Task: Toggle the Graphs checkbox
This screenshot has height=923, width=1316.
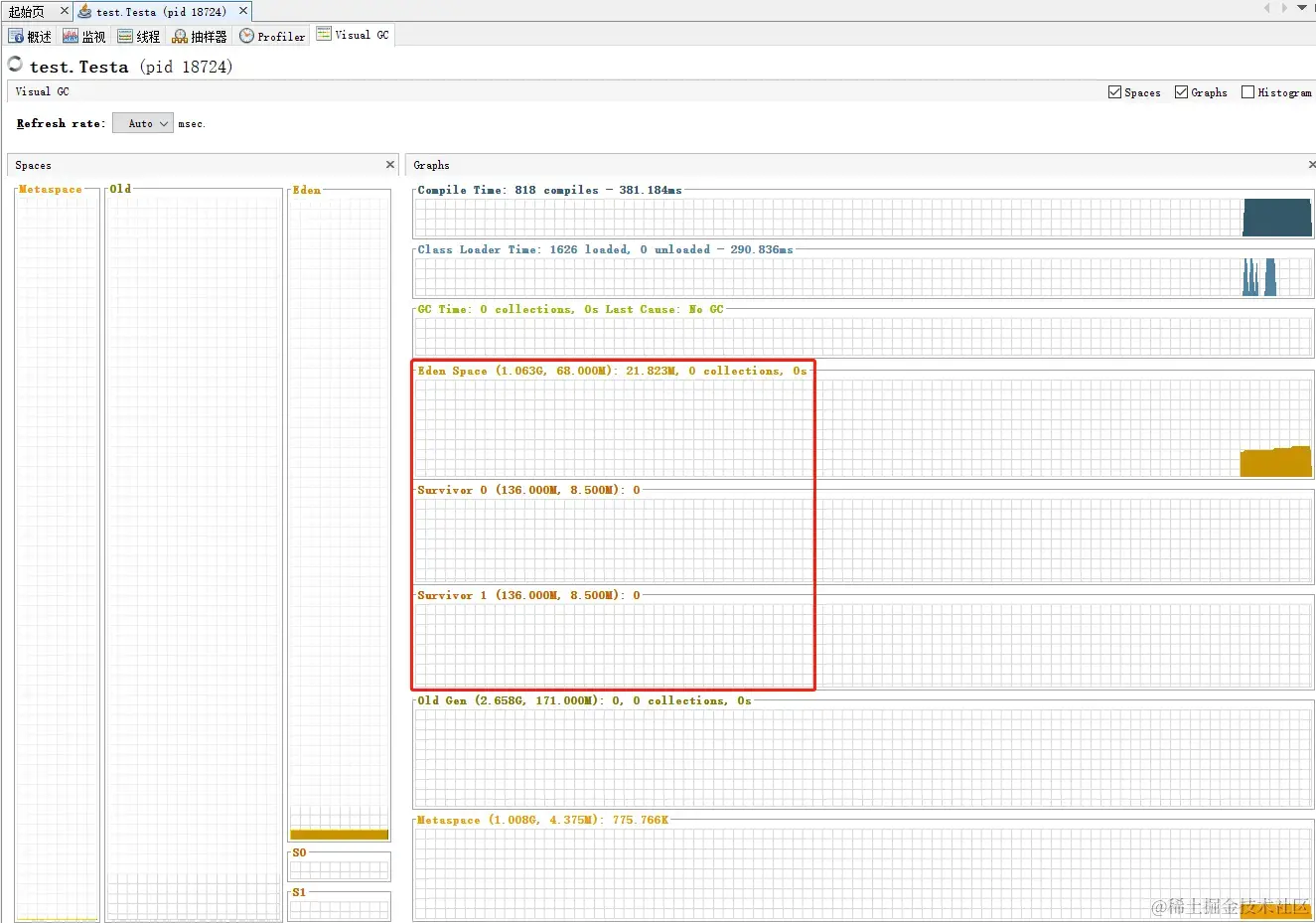Action: (x=1181, y=92)
